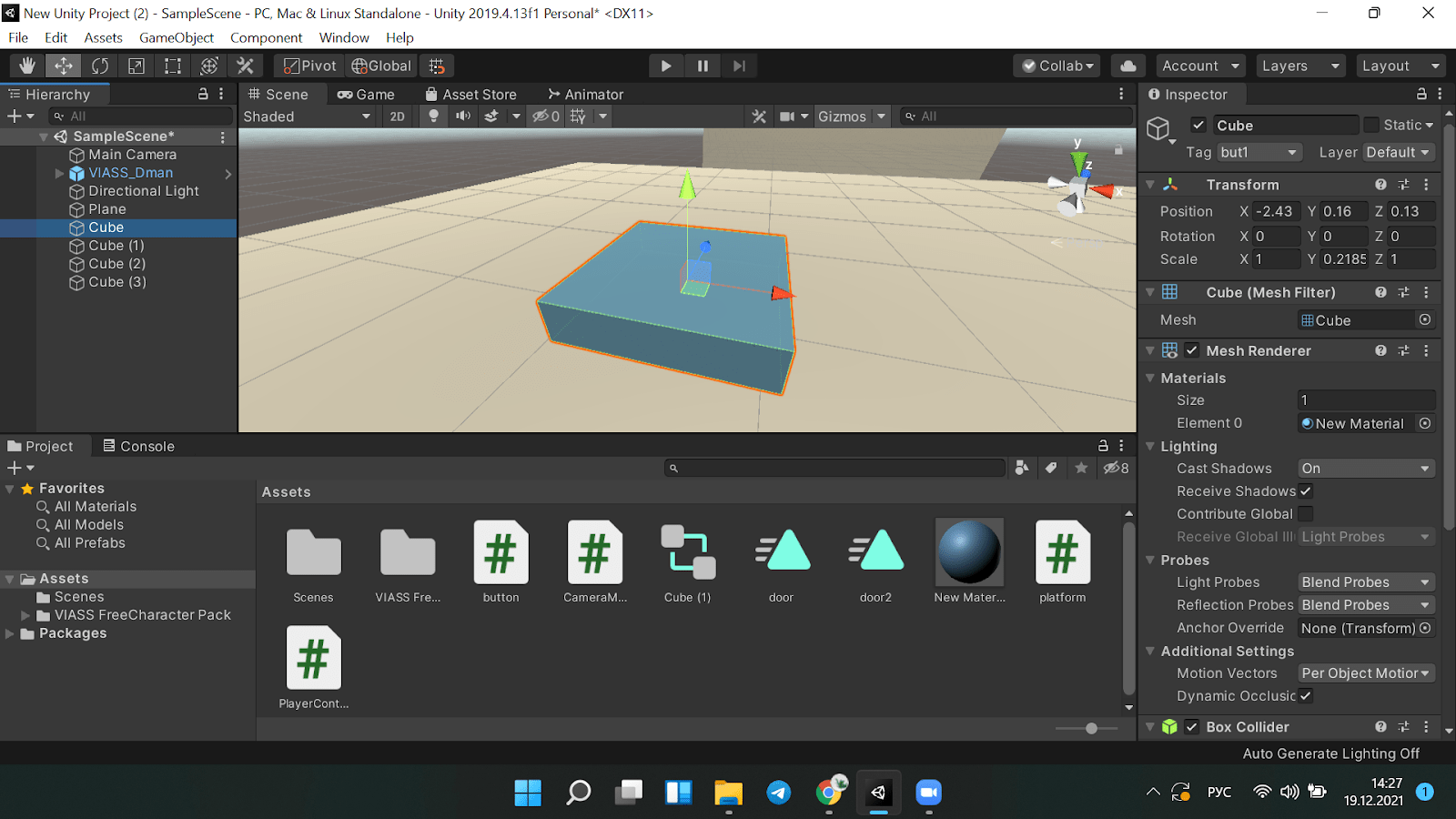Click the Collab button
Screen dimensions: 1456x819
[x=1057, y=66]
